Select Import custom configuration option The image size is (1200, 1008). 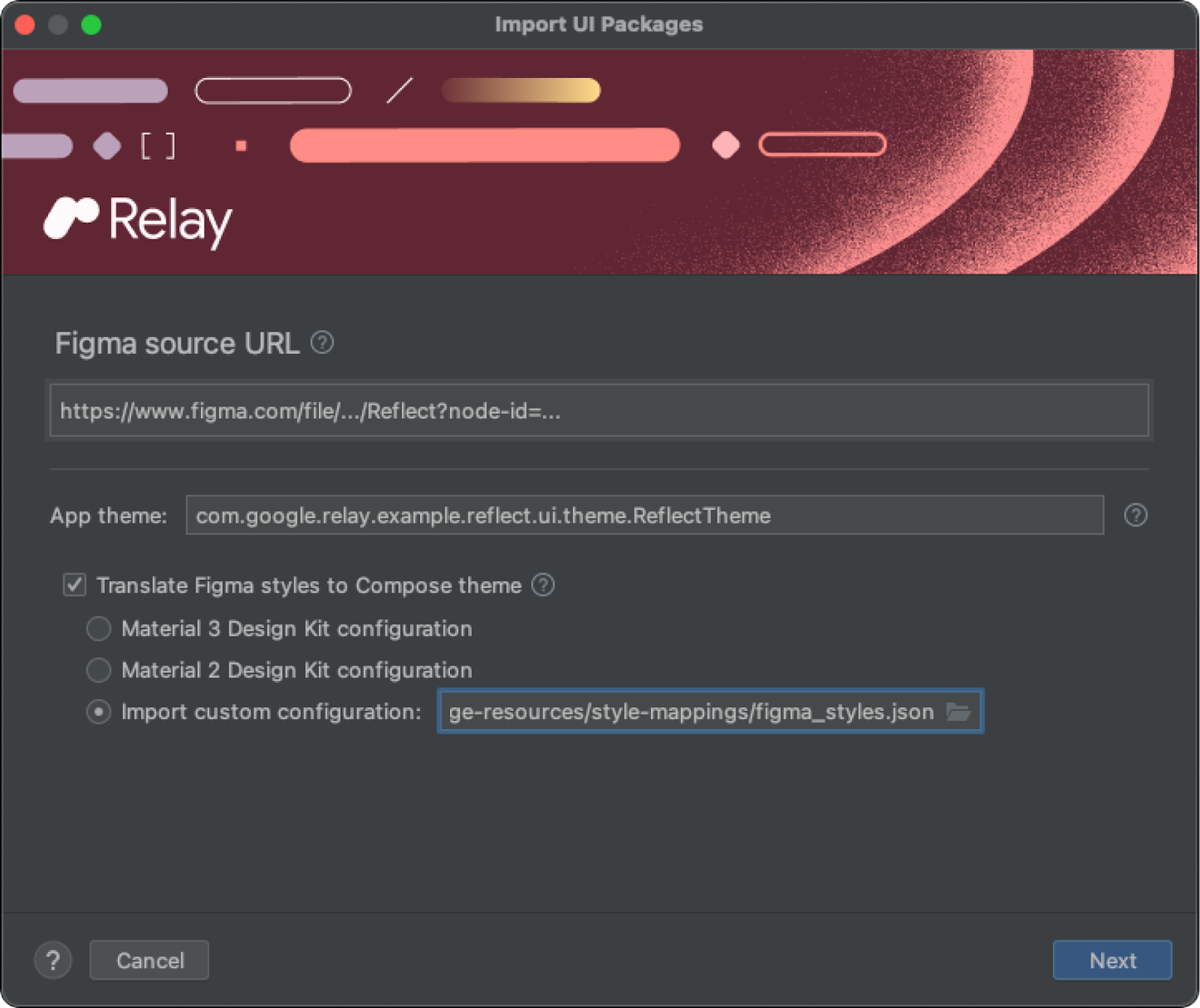coord(98,712)
